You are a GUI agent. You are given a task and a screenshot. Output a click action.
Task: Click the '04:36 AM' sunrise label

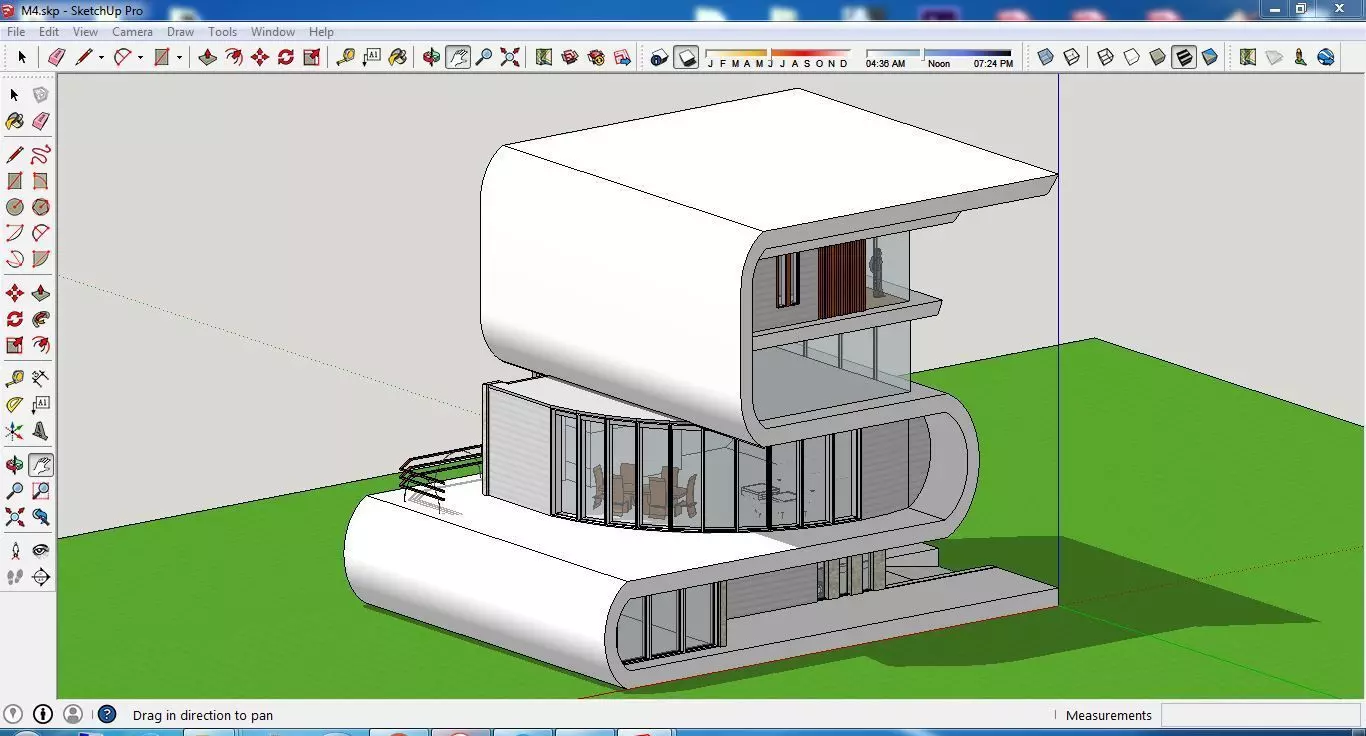pos(885,64)
